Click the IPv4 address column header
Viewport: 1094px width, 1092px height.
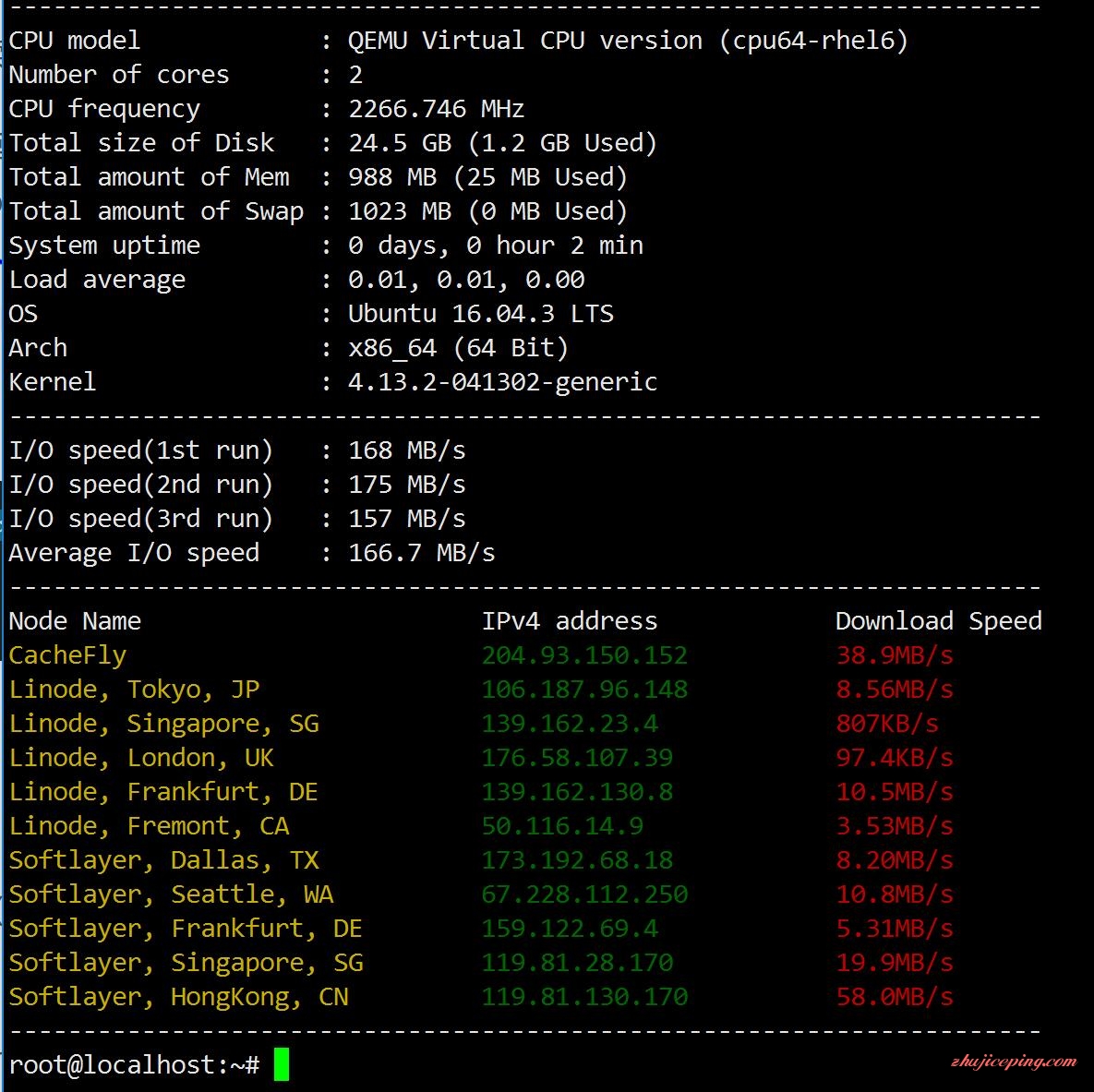pos(570,621)
